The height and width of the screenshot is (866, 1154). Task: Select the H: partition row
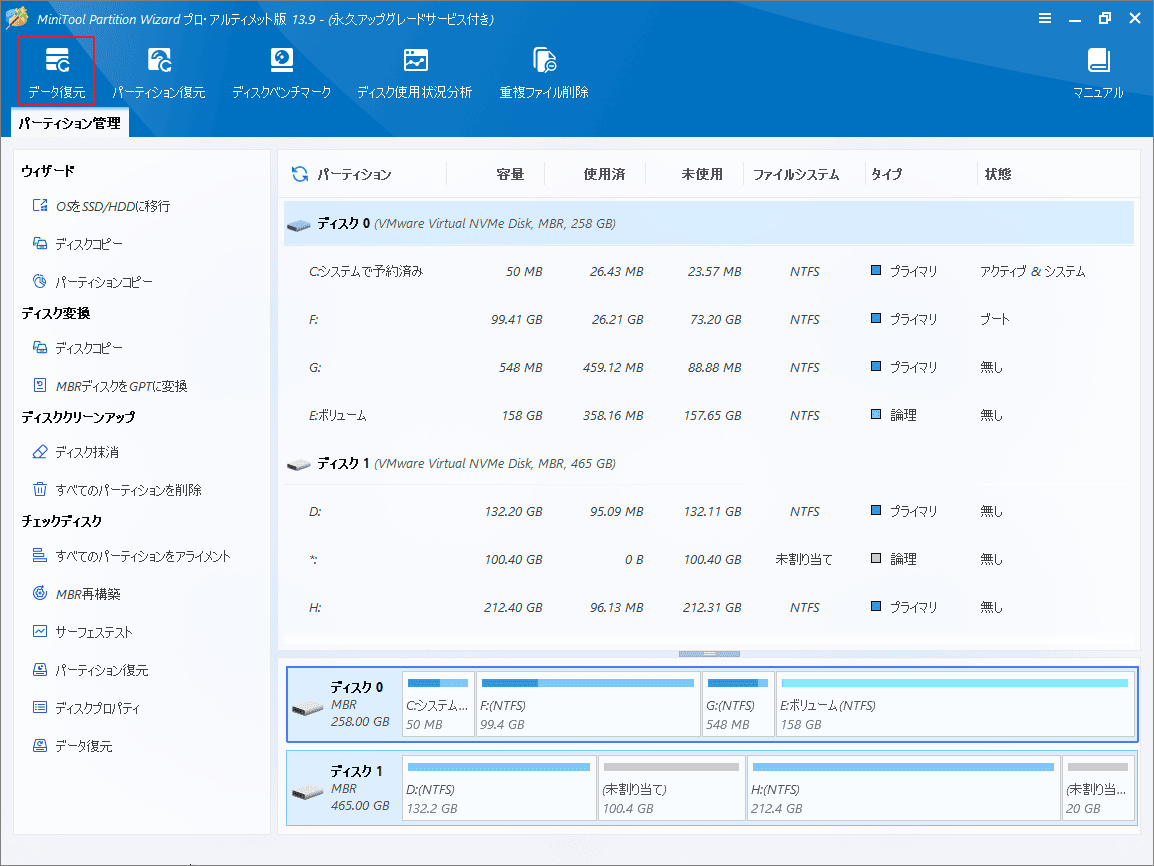(709, 608)
